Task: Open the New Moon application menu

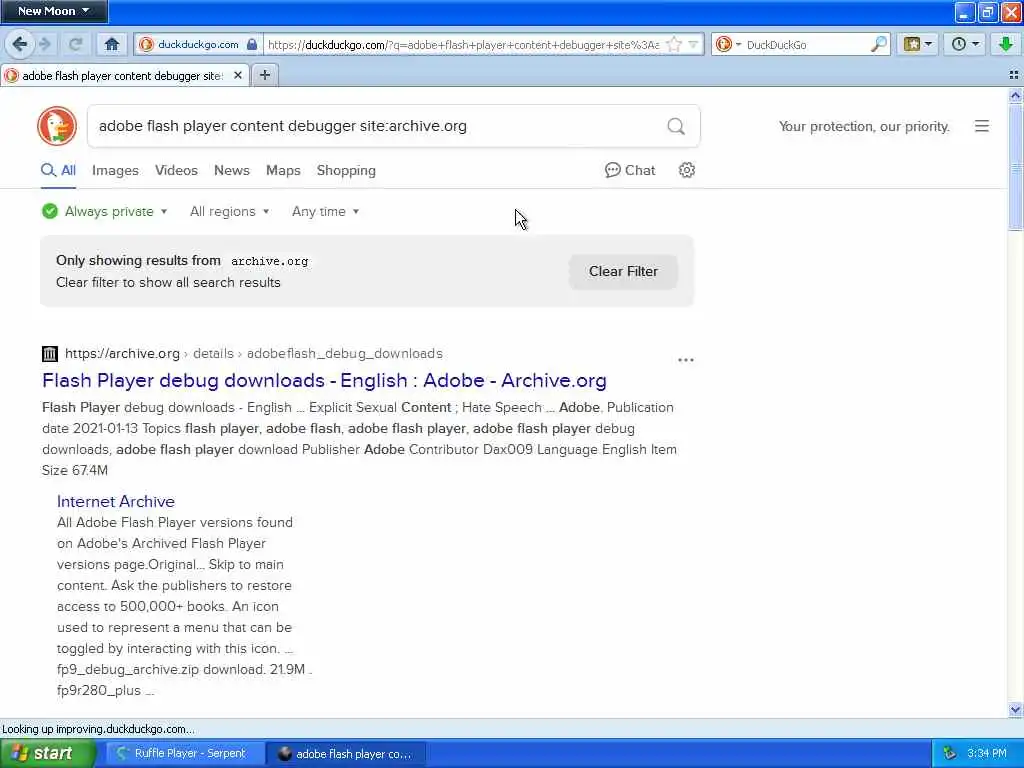Action: (x=54, y=11)
